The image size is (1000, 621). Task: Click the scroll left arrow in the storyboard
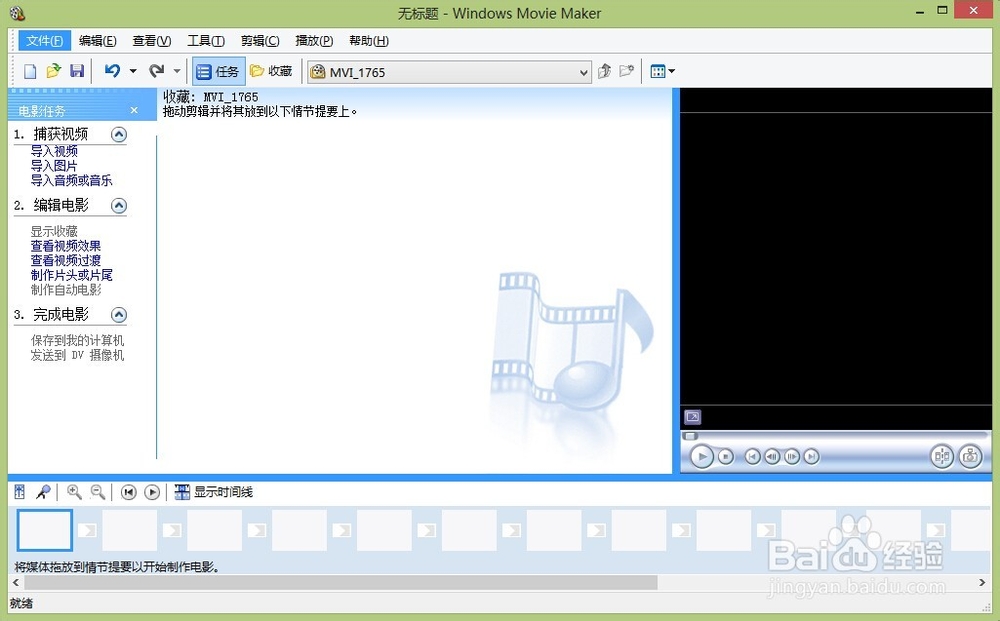coord(16,583)
